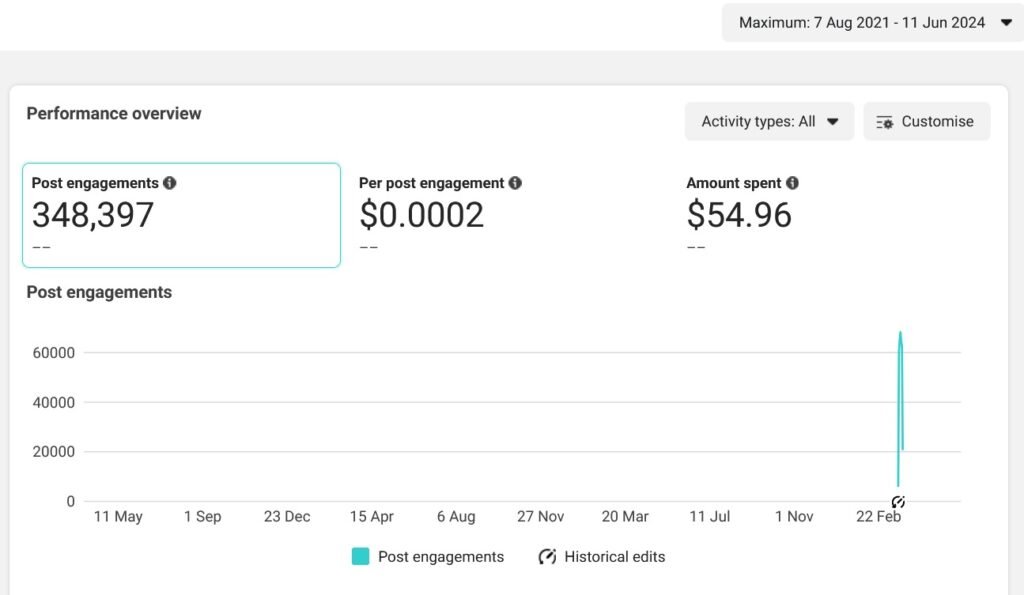Image resolution: width=1024 pixels, height=595 pixels.
Task: Click info icon beside Post engagements metric
Action: pos(170,183)
